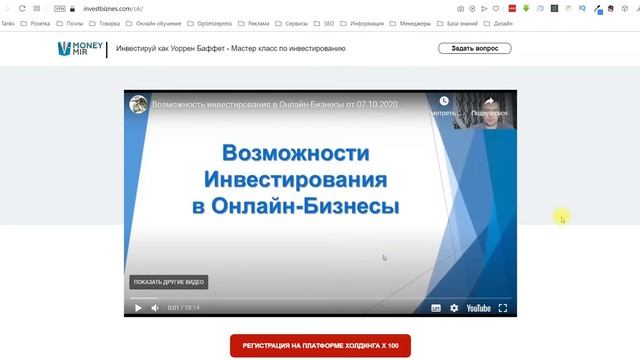Click the camera snapshot icon in toolbar
Screen dimensions: 640x360
(460, 9)
